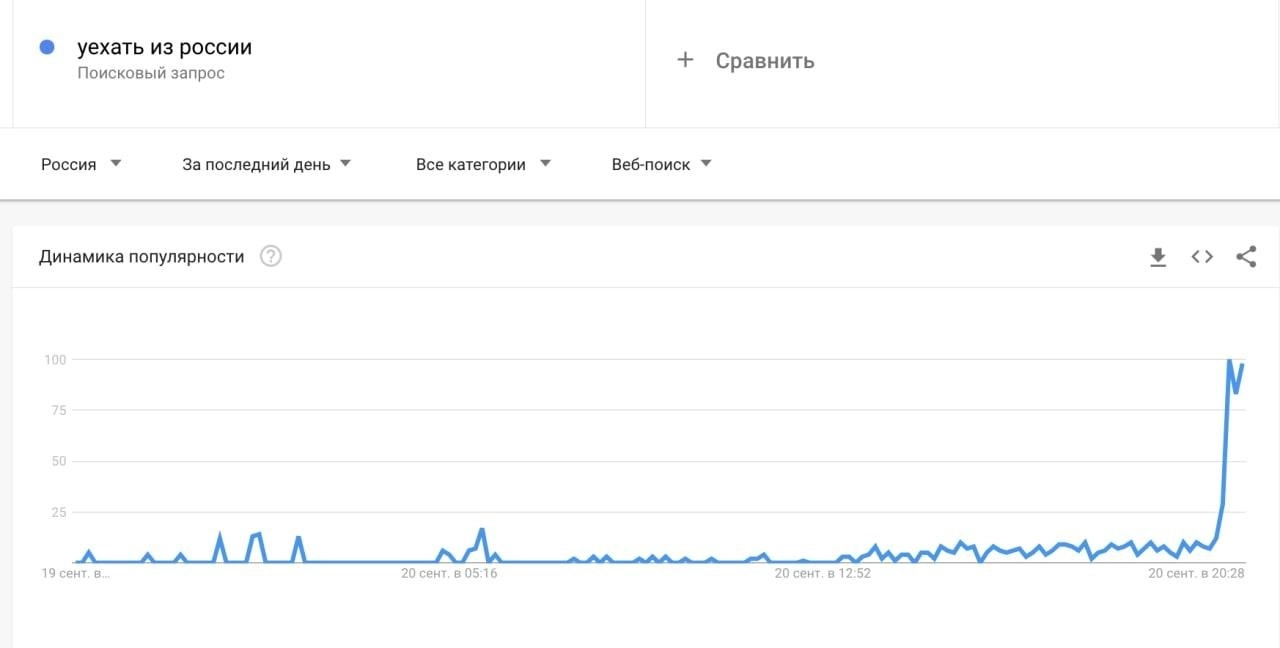This screenshot has height=648, width=1280.
Task: Click the Динамика популярности heading
Action: pyautogui.click(x=142, y=257)
